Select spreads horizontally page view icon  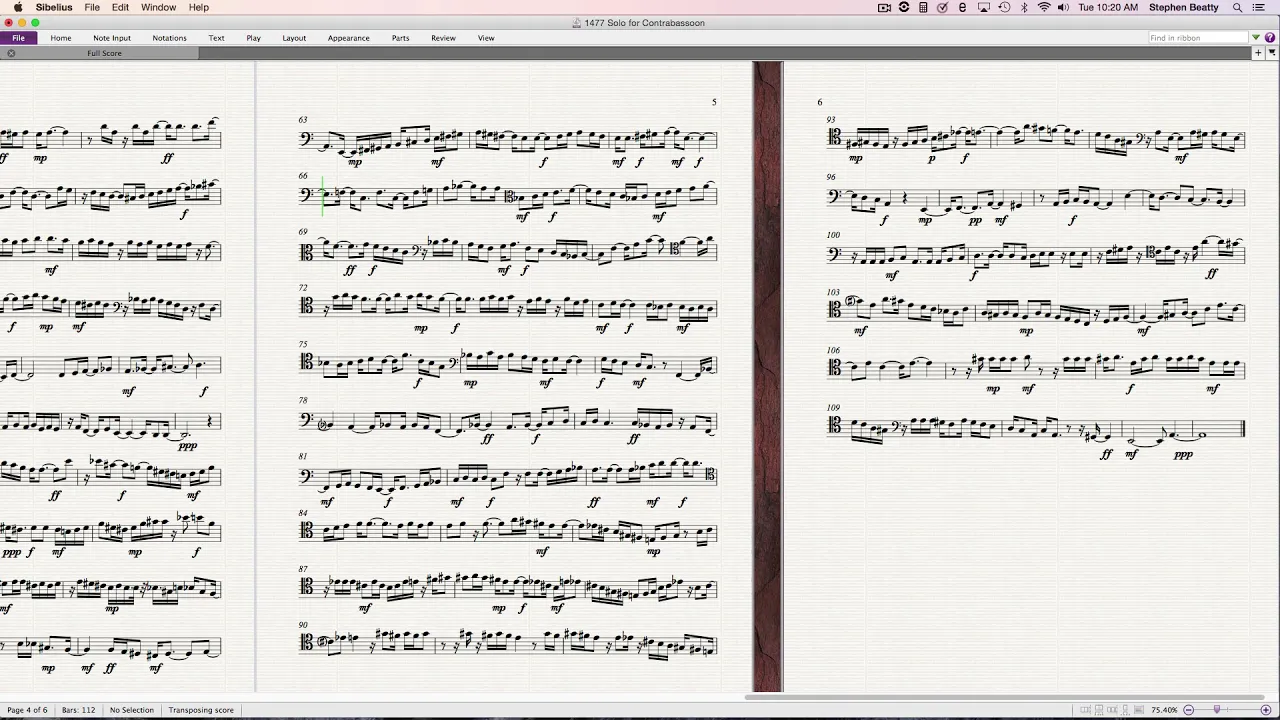[x=1085, y=710]
